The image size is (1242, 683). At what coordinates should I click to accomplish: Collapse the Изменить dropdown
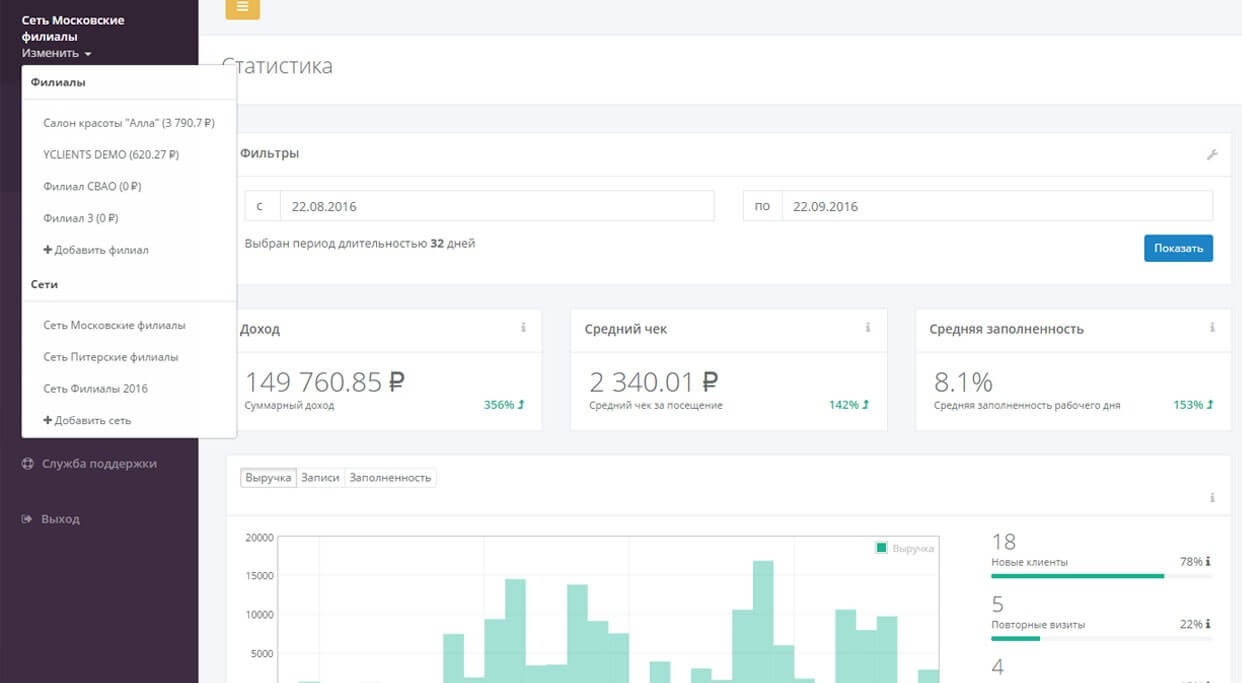(x=57, y=53)
